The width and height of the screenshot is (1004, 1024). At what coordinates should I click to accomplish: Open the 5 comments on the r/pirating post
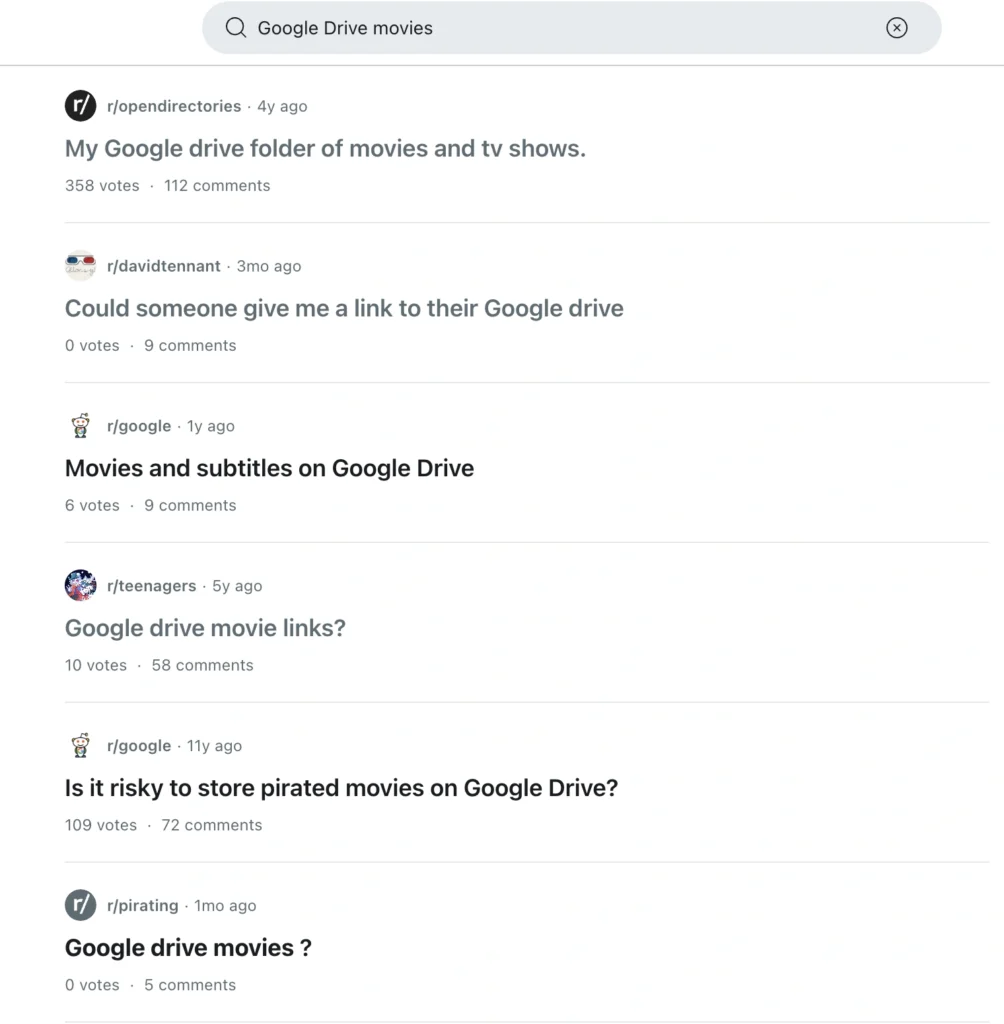coord(190,985)
